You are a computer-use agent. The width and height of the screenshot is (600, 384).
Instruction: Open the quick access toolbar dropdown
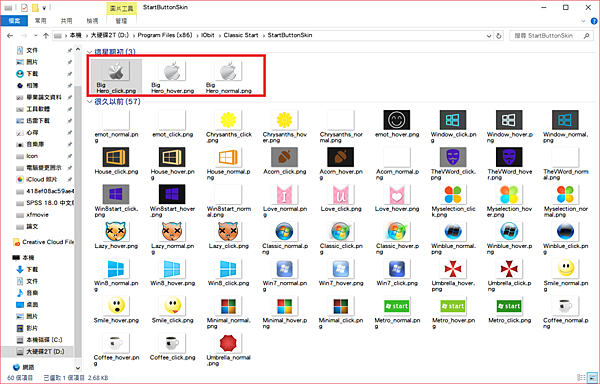(44, 8)
